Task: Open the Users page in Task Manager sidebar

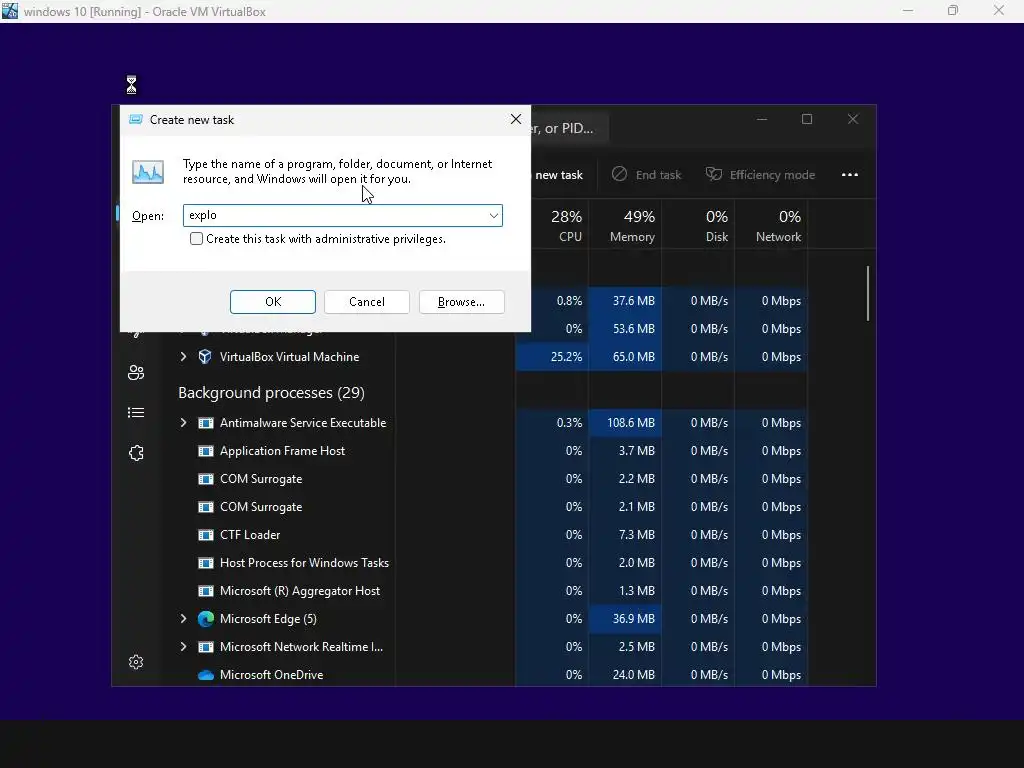Action: pos(136,372)
